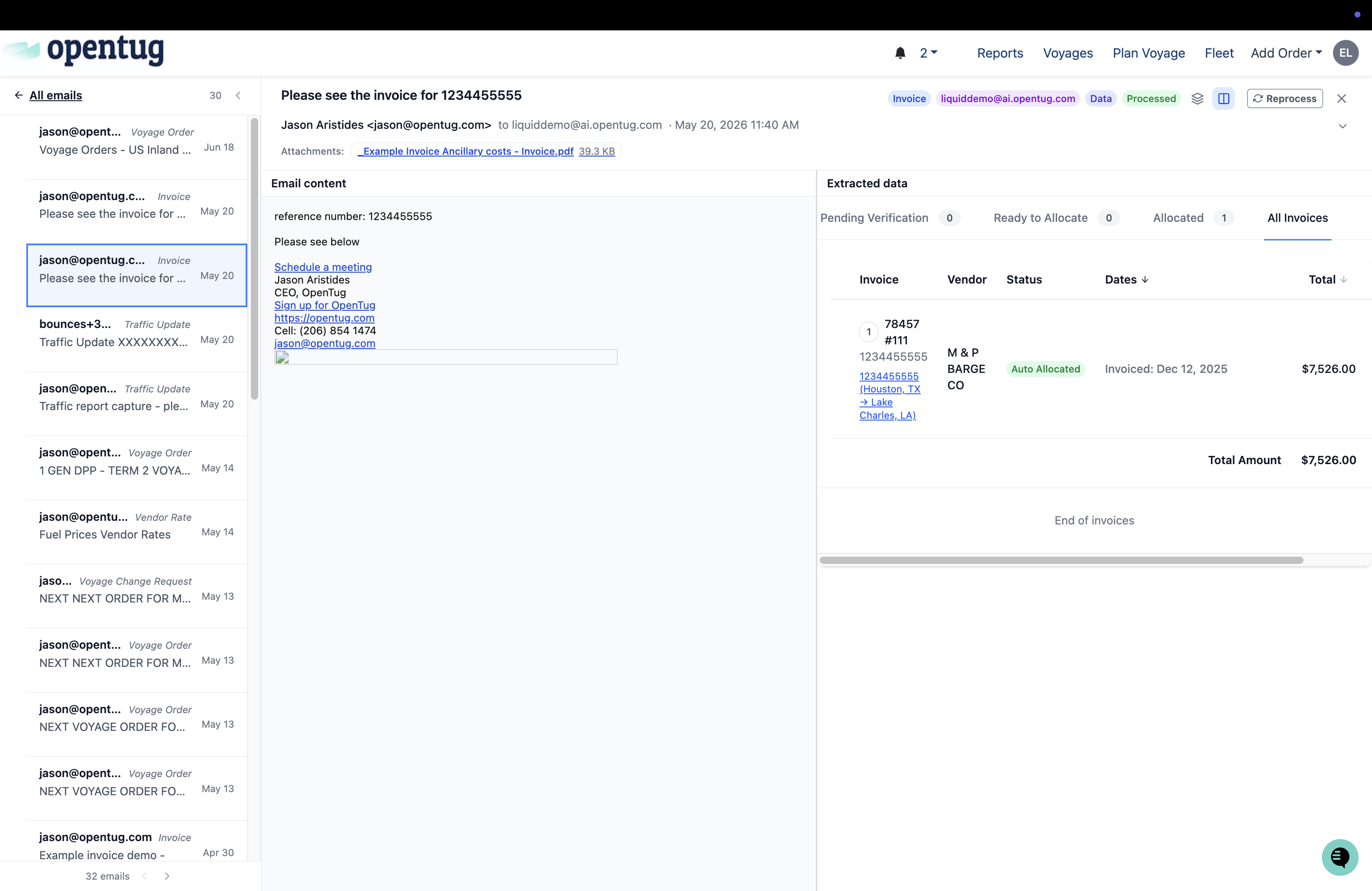The image size is (1372, 891).
Task: Click invoice number 78457 #111
Action: [902, 332]
